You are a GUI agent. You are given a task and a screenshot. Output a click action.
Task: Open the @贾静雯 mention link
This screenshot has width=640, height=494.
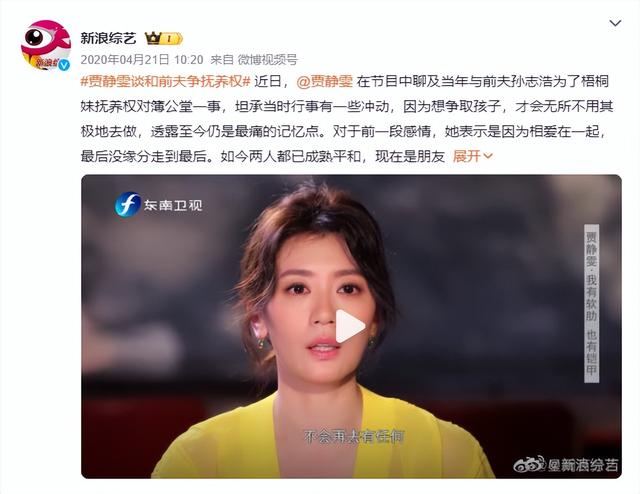[324, 82]
